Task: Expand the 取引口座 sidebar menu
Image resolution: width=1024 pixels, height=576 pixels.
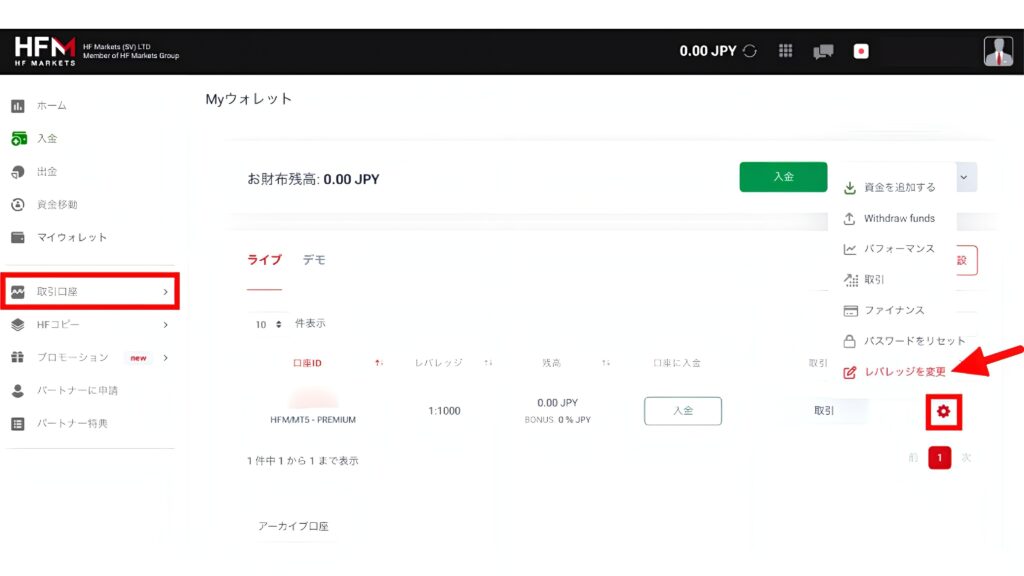Action: [x=90, y=292]
